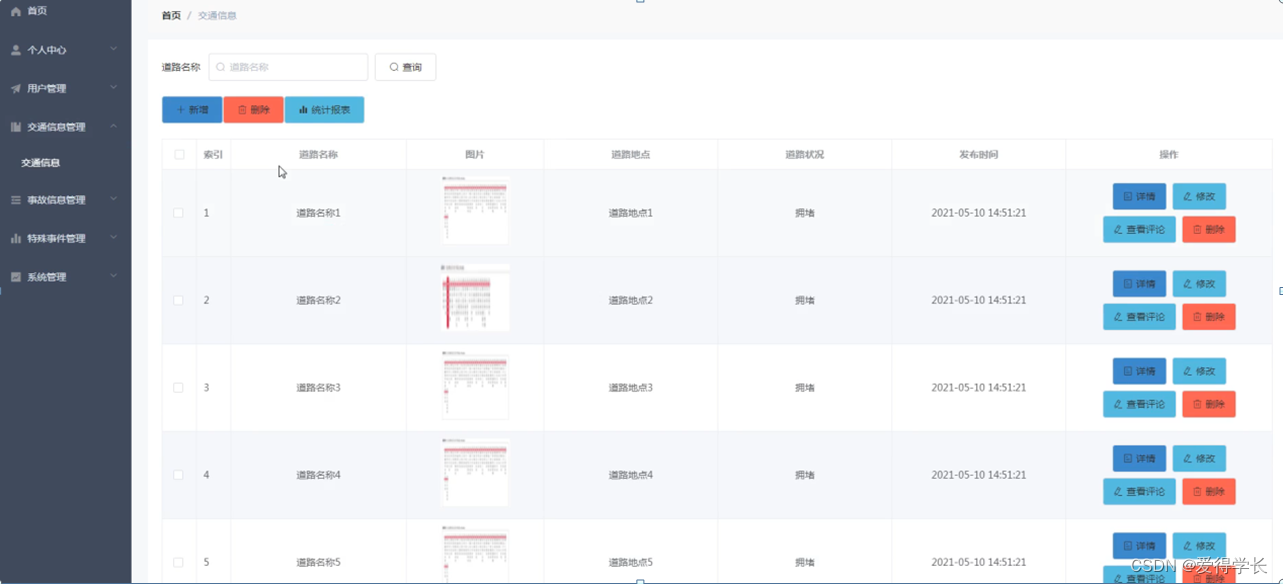Click 修改 for 道路名称3

tap(1199, 371)
